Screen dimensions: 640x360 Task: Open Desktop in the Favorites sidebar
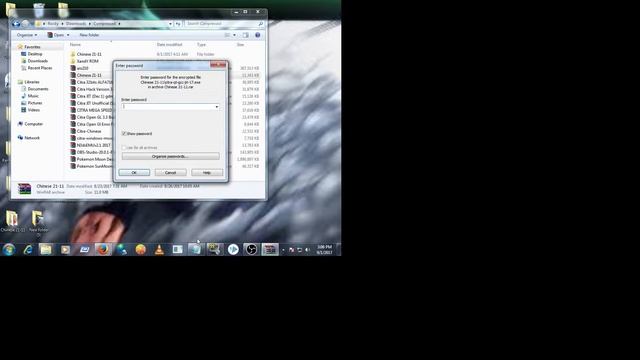[x=35, y=54]
